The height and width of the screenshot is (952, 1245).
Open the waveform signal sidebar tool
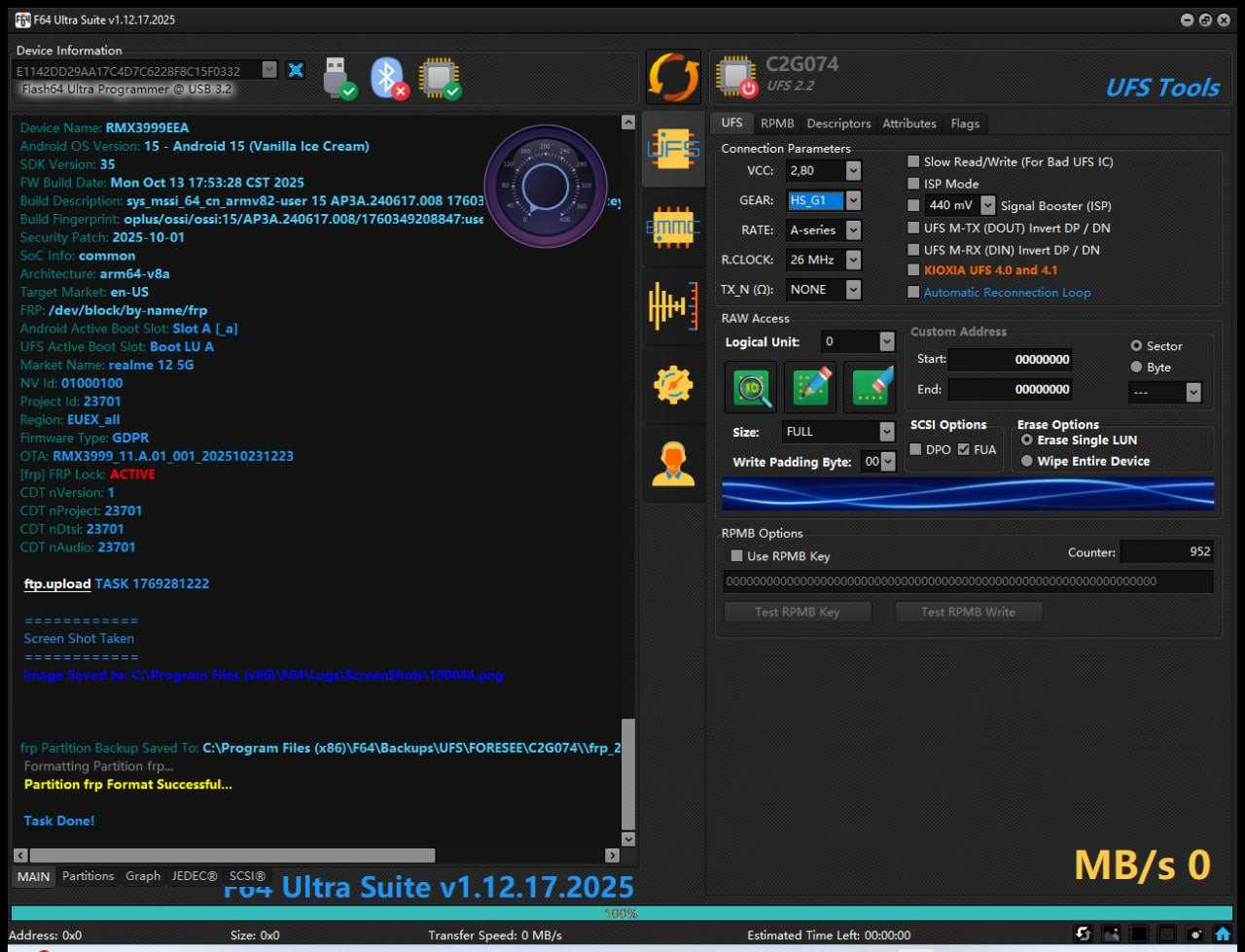pyautogui.click(x=673, y=305)
